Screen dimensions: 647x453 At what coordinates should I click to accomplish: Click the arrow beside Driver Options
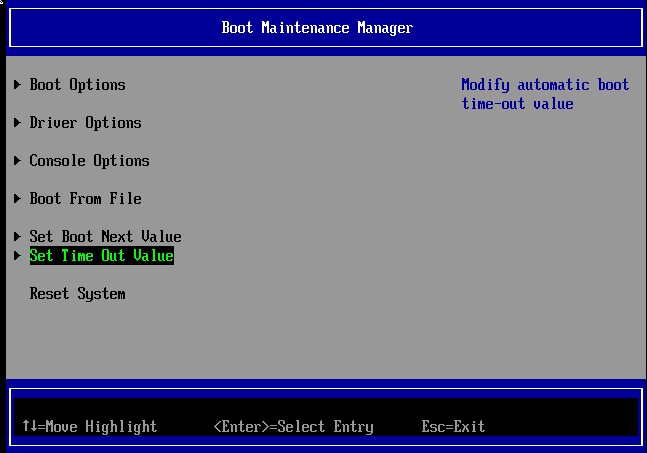17,123
